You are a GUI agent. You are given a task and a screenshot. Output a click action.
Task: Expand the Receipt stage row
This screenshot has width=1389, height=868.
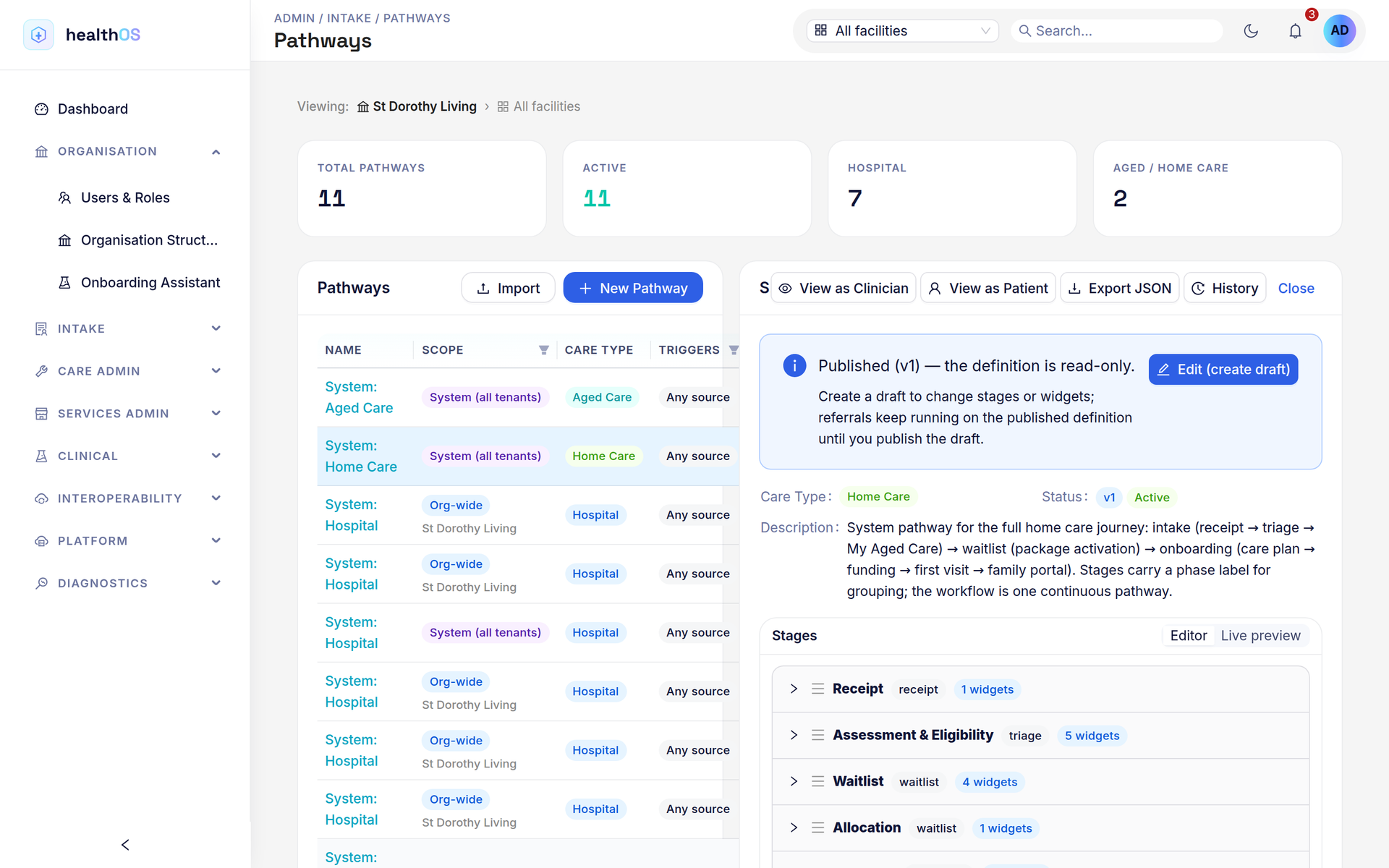pos(1040,689)
